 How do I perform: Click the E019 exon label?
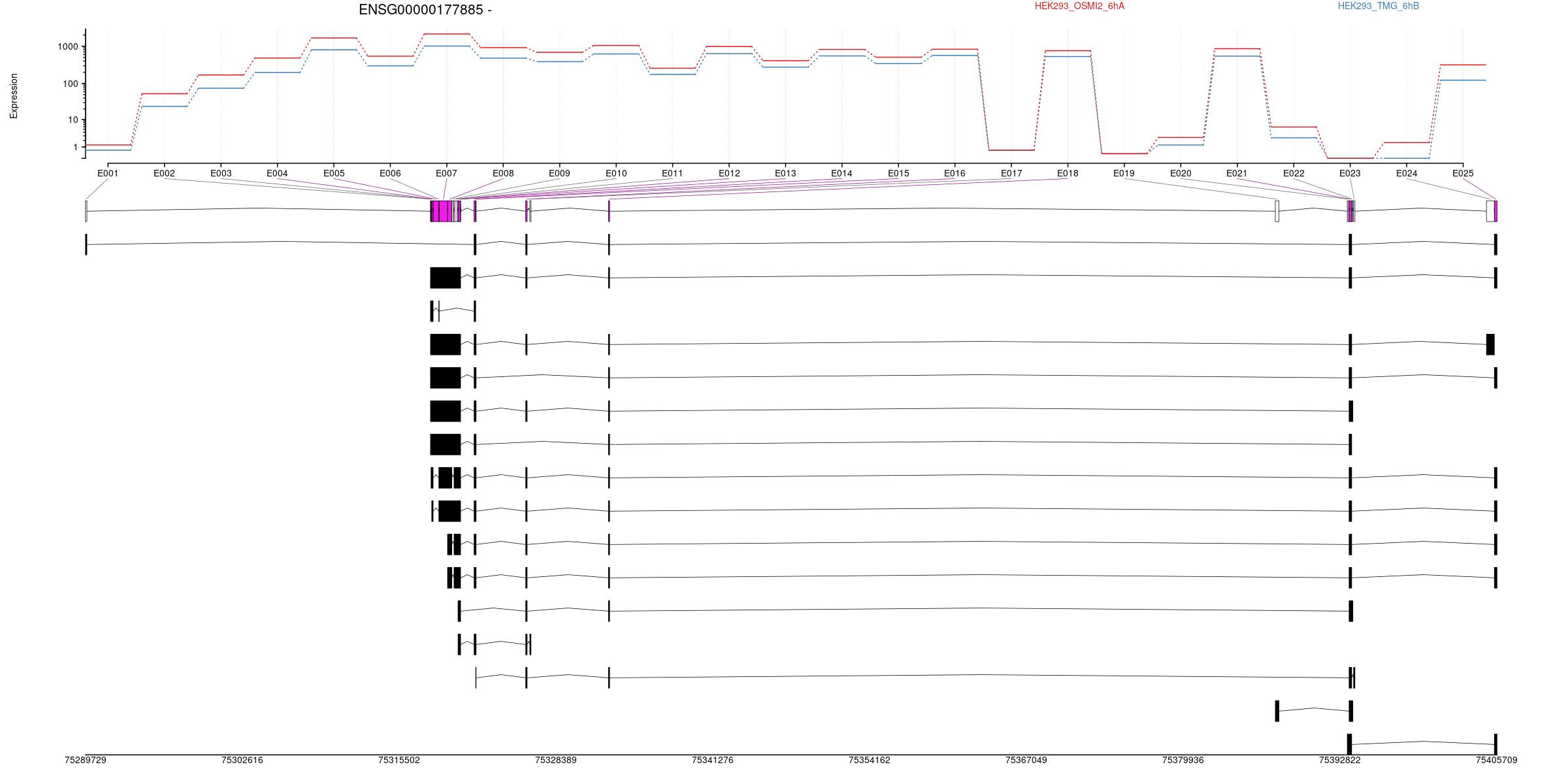[x=1124, y=174]
